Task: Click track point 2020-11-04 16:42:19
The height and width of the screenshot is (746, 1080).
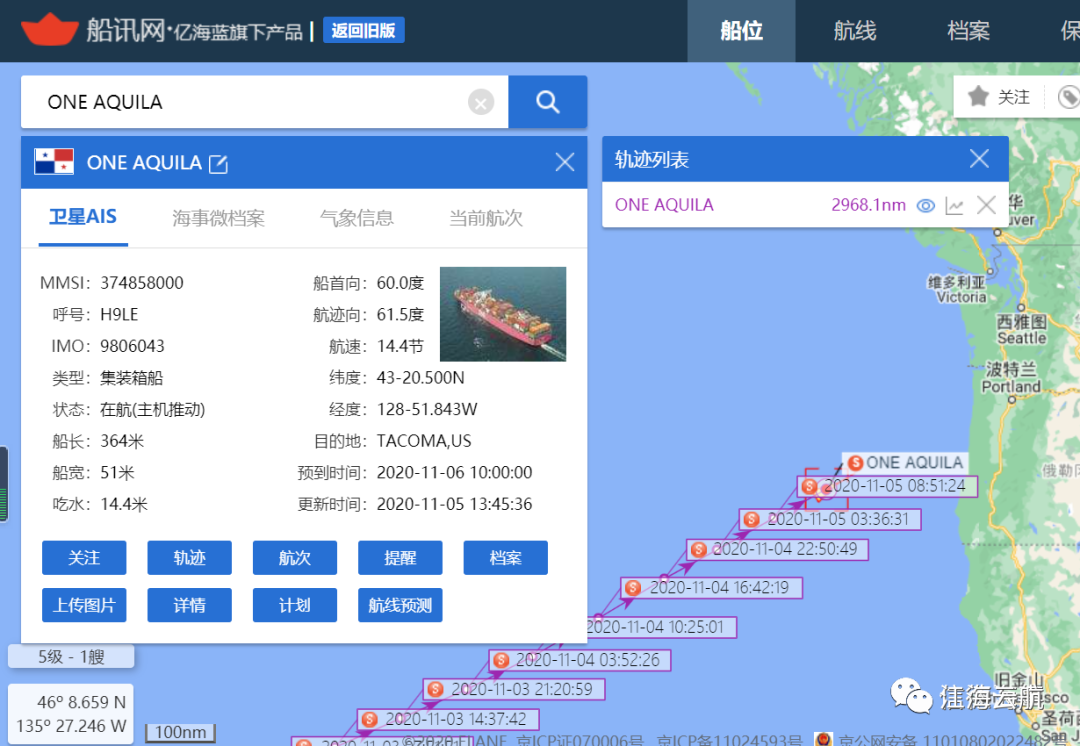Action: click(x=712, y=588)
